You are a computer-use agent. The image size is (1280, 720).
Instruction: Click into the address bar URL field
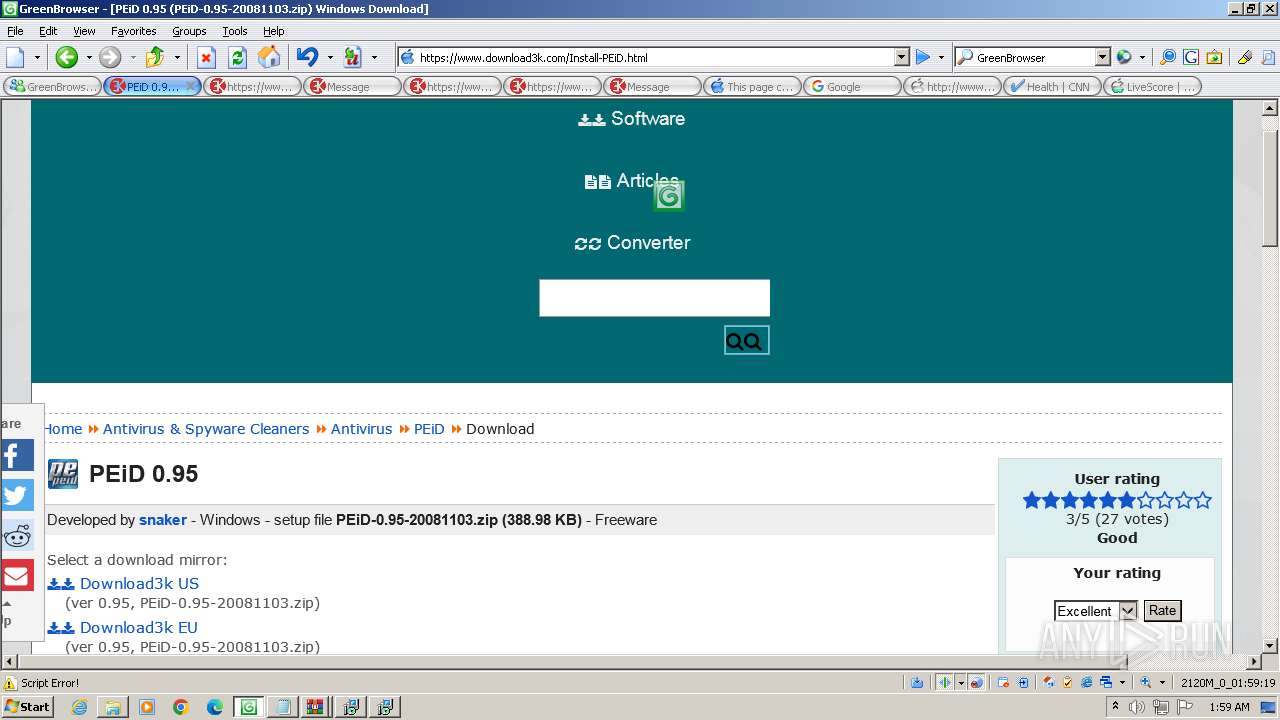click(x=655, y=57)
